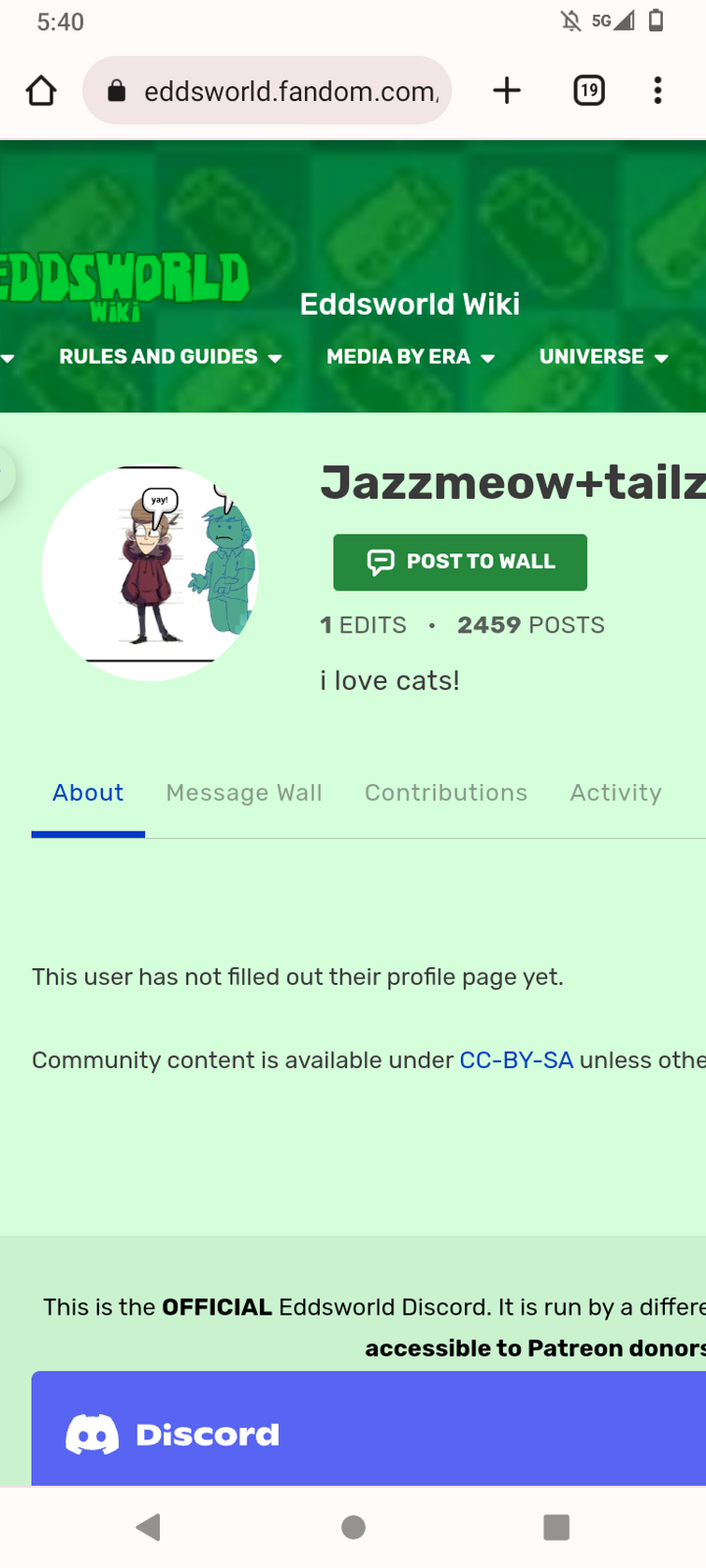
Task: Open the browser three-dot menu
Action: 657,91
